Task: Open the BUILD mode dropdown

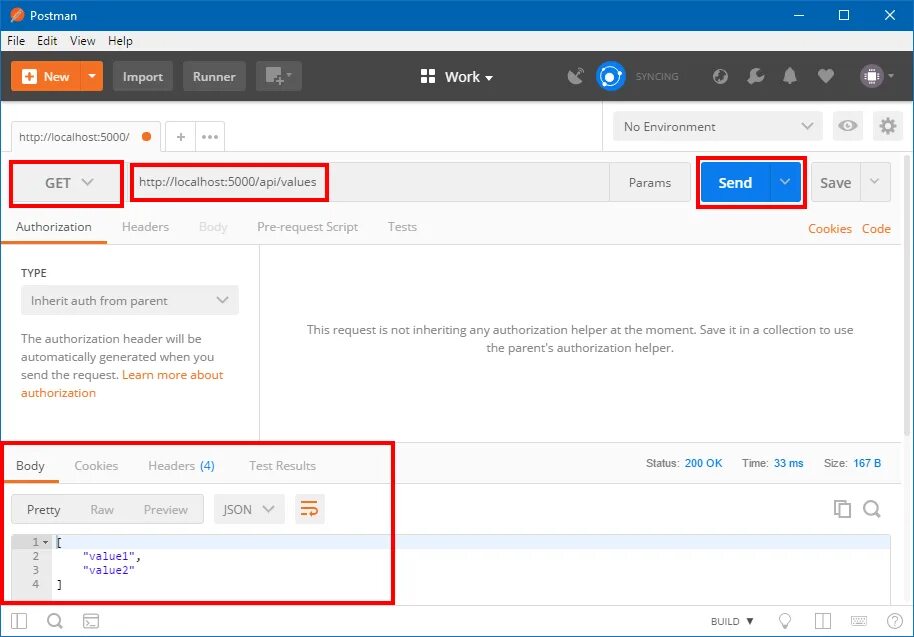Action: (732, 621)
